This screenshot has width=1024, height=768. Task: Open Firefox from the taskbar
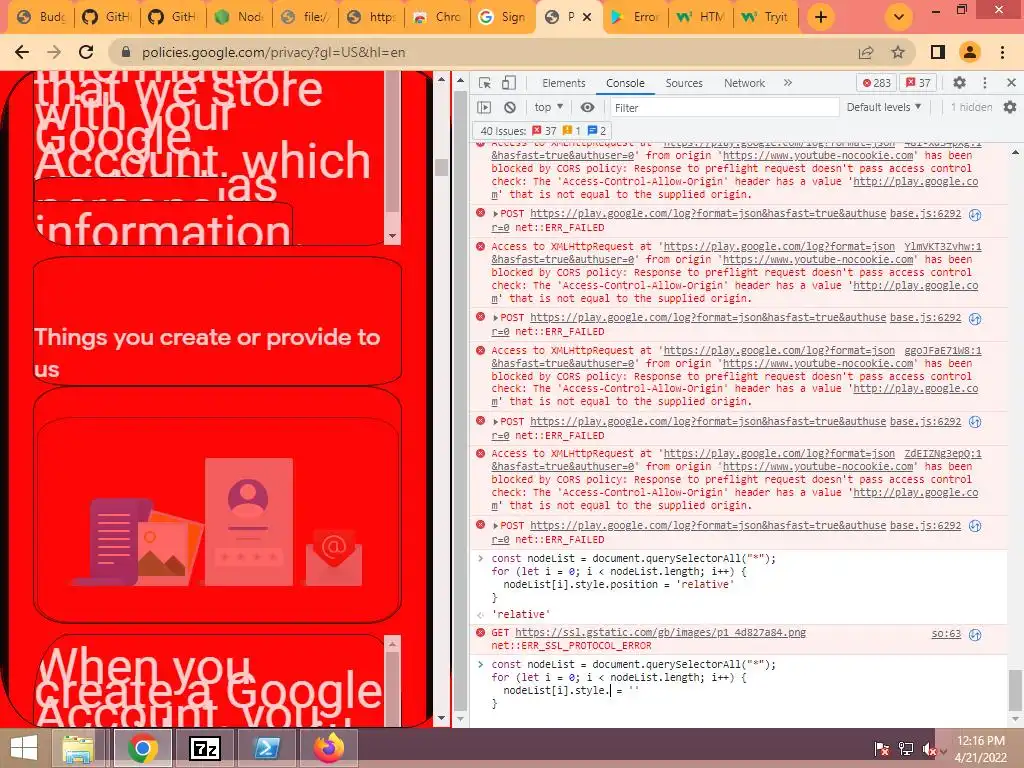[x=329, y=748]
